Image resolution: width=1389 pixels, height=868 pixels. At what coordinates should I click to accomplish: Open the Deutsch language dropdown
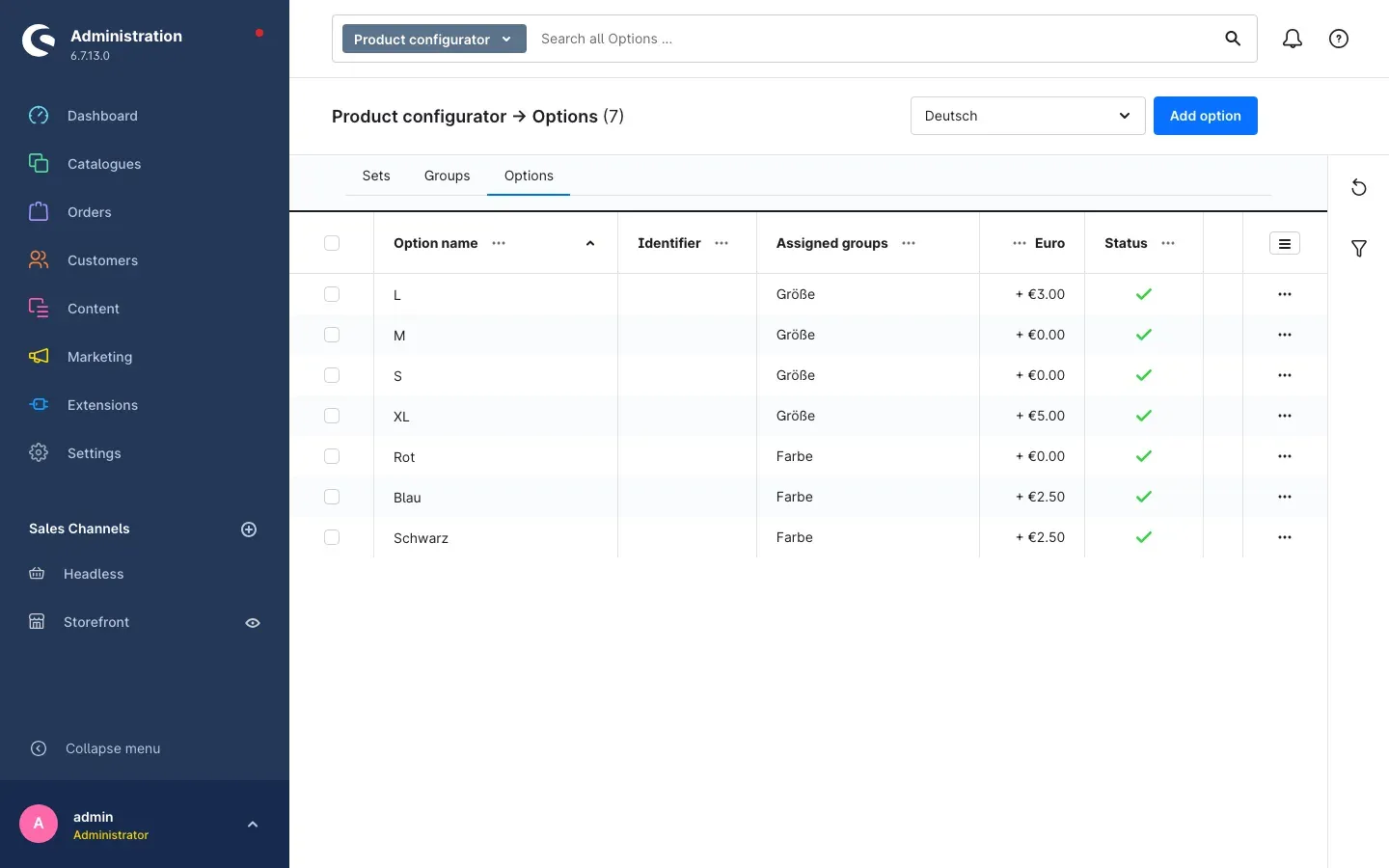[x=1027, y=116]
